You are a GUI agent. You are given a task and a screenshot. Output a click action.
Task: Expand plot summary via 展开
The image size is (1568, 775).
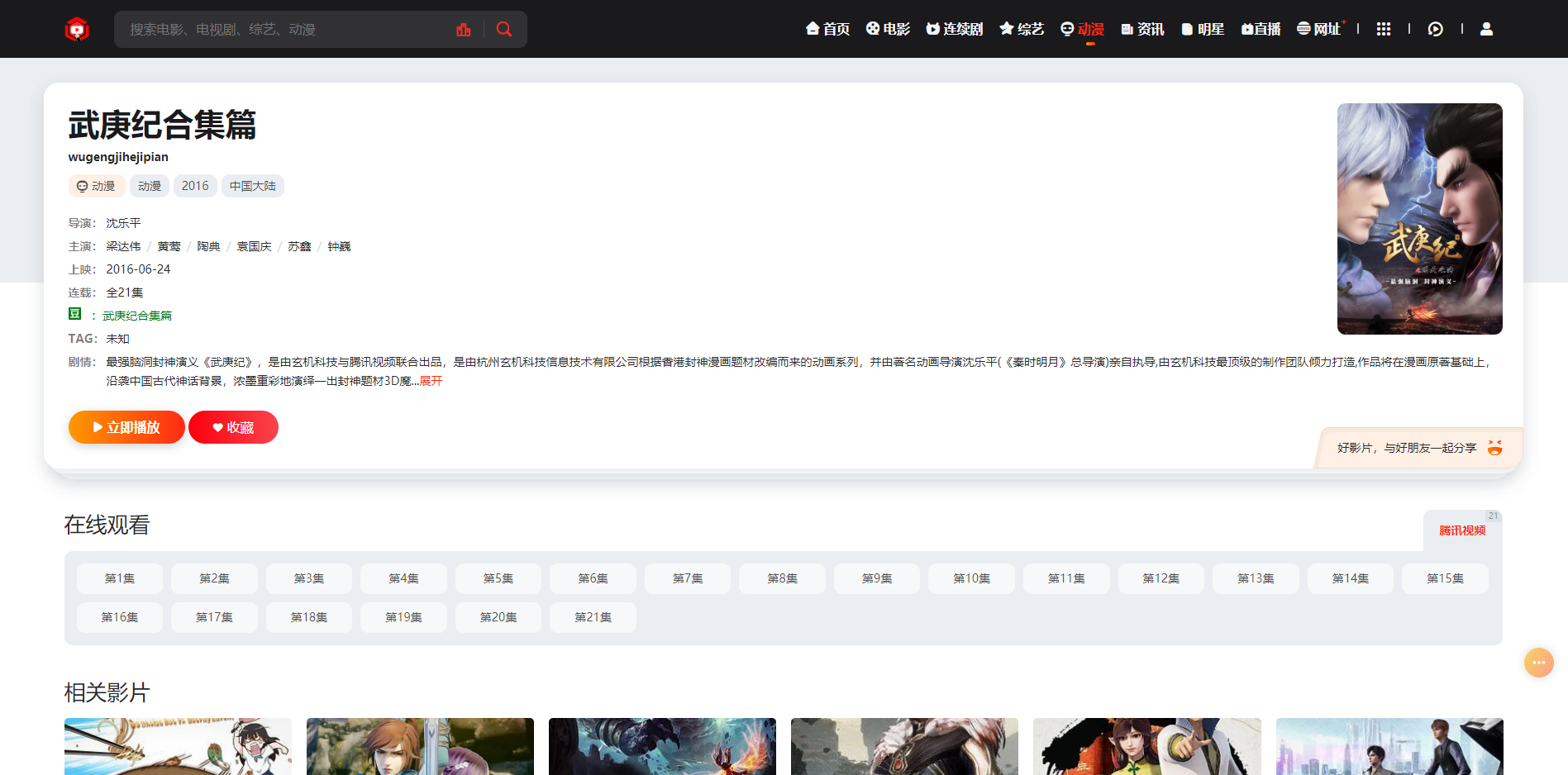[x=431, y=381]
